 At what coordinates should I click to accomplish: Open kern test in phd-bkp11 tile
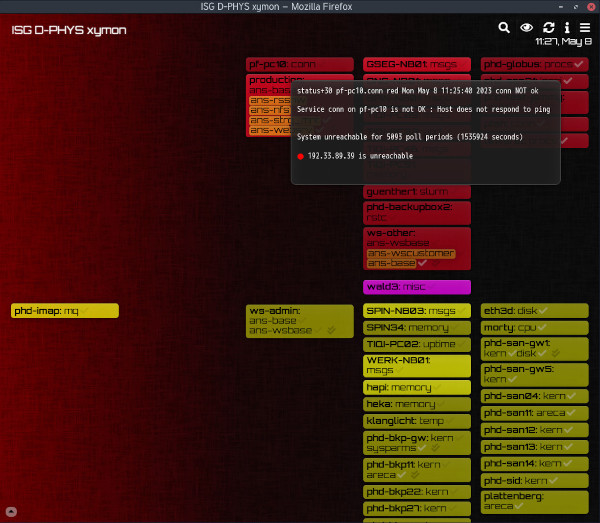click(429, 464)
